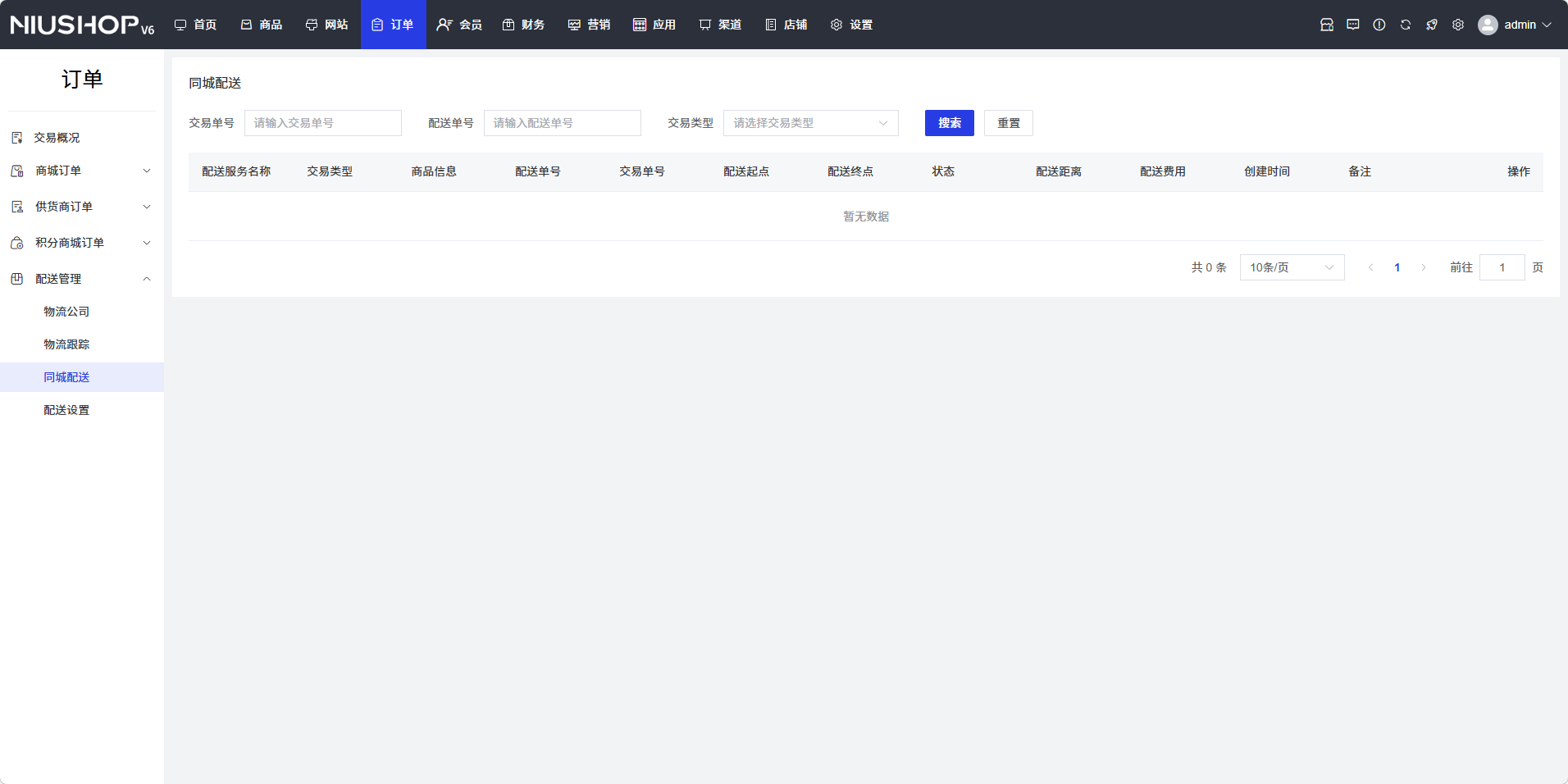Image resolution: width=1568 pixels, height=784 pixels.
Task: Select 物流跟踪 in the sidebar
Action: (66, 344)
